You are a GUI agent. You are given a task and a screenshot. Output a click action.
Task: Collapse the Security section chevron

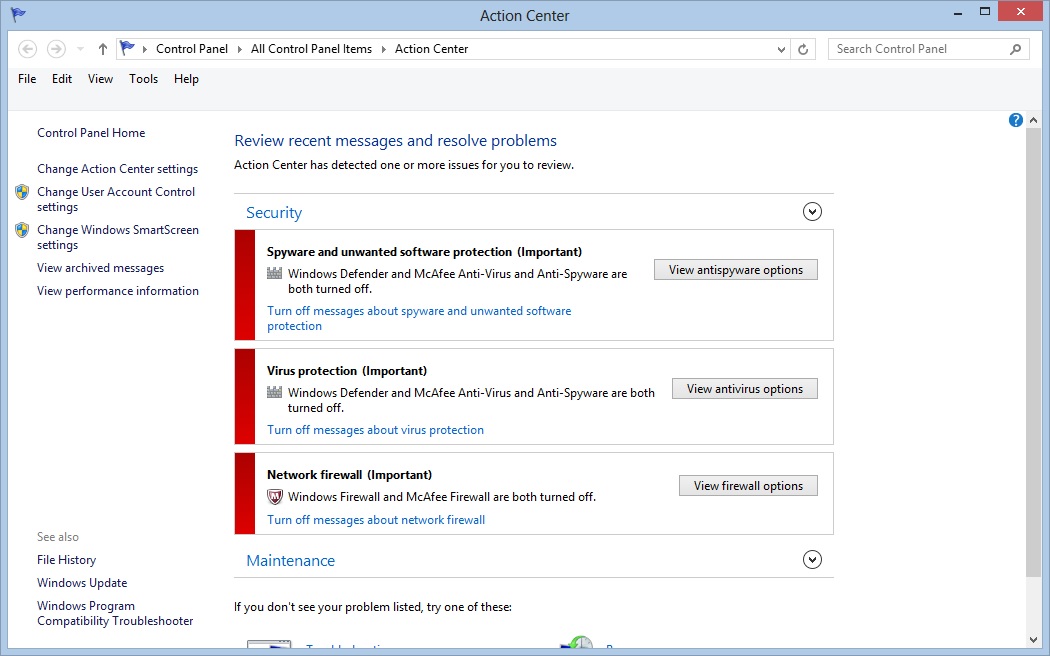tap(812, 211)
